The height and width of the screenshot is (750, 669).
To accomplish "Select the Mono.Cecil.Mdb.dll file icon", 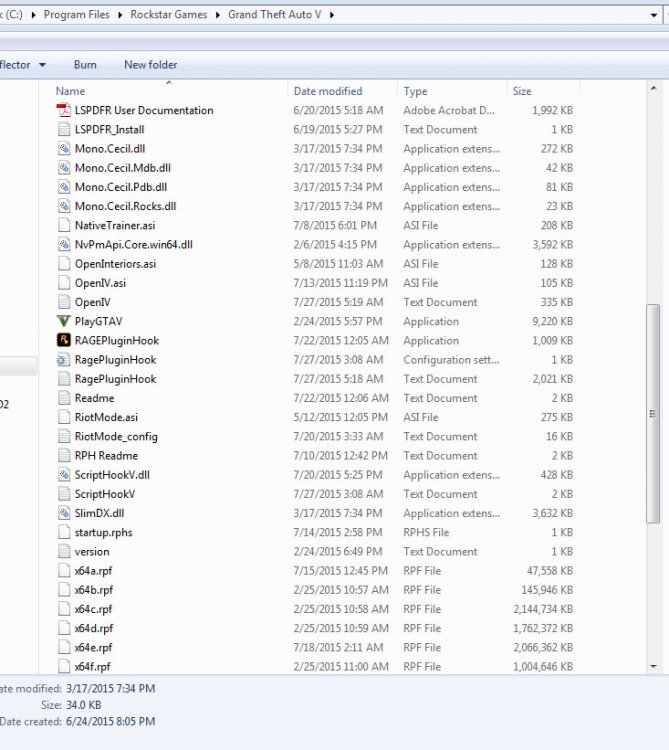I will tap(64, 168).
